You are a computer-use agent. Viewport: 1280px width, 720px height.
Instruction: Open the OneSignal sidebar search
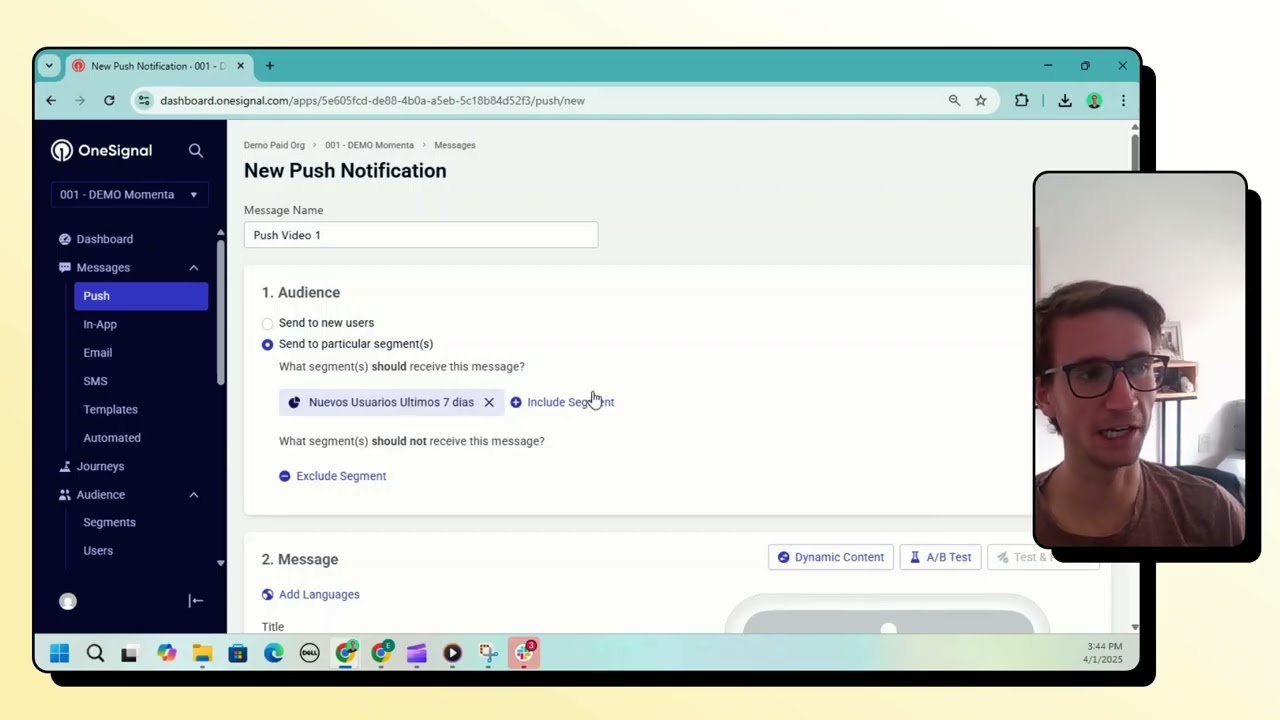tap(196, 151)
